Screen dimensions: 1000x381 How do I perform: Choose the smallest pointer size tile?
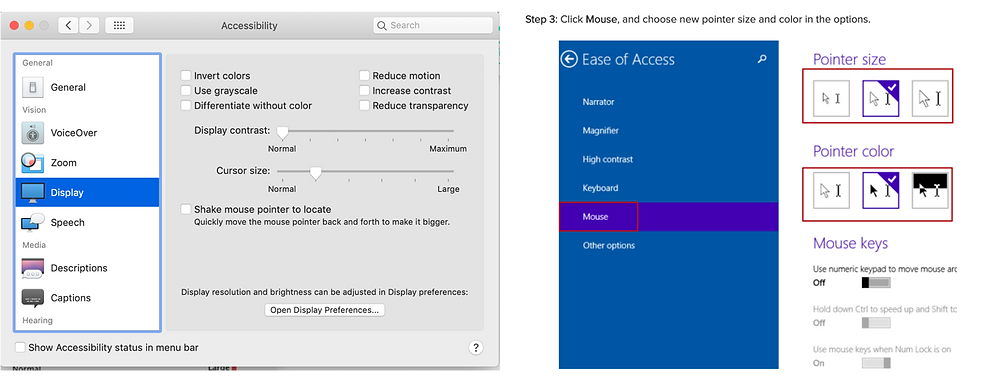point(832,98)
